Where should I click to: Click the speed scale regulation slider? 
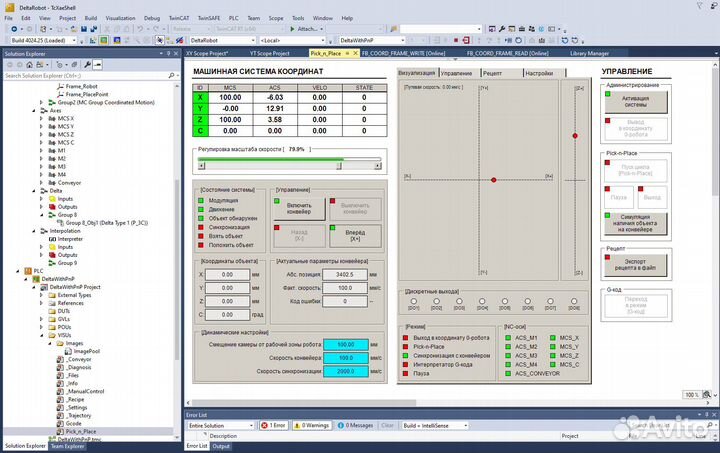tap(290, 161)
